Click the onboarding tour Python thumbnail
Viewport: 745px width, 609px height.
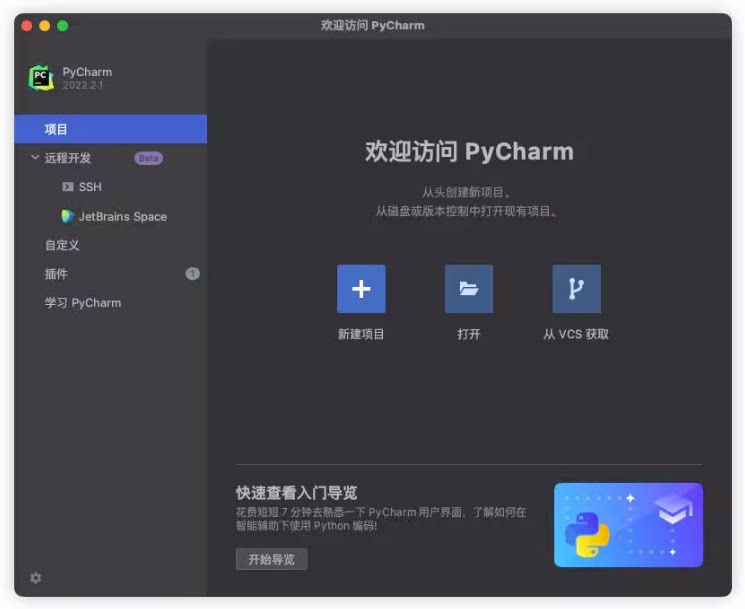(x=628, y=525)
